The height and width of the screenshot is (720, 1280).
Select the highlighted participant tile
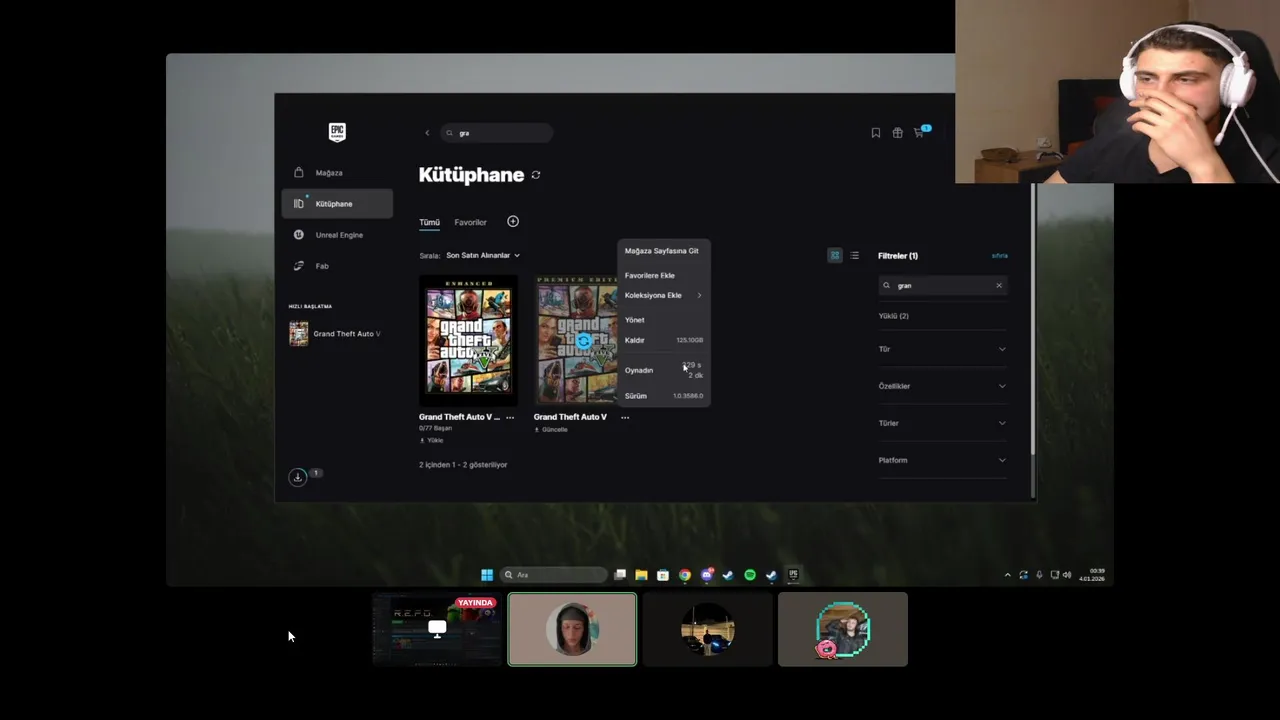pos(572,629)
